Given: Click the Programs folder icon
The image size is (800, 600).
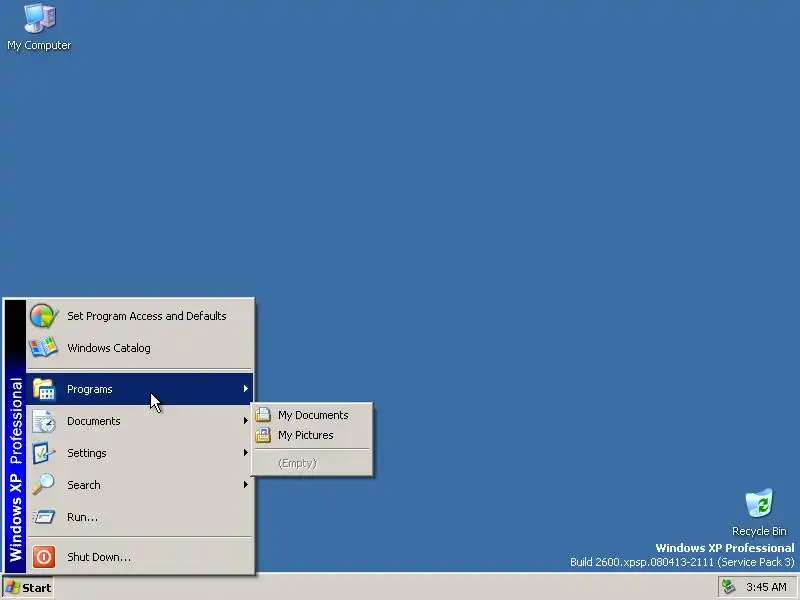Looking at the screenshot, I should point(44,389).
